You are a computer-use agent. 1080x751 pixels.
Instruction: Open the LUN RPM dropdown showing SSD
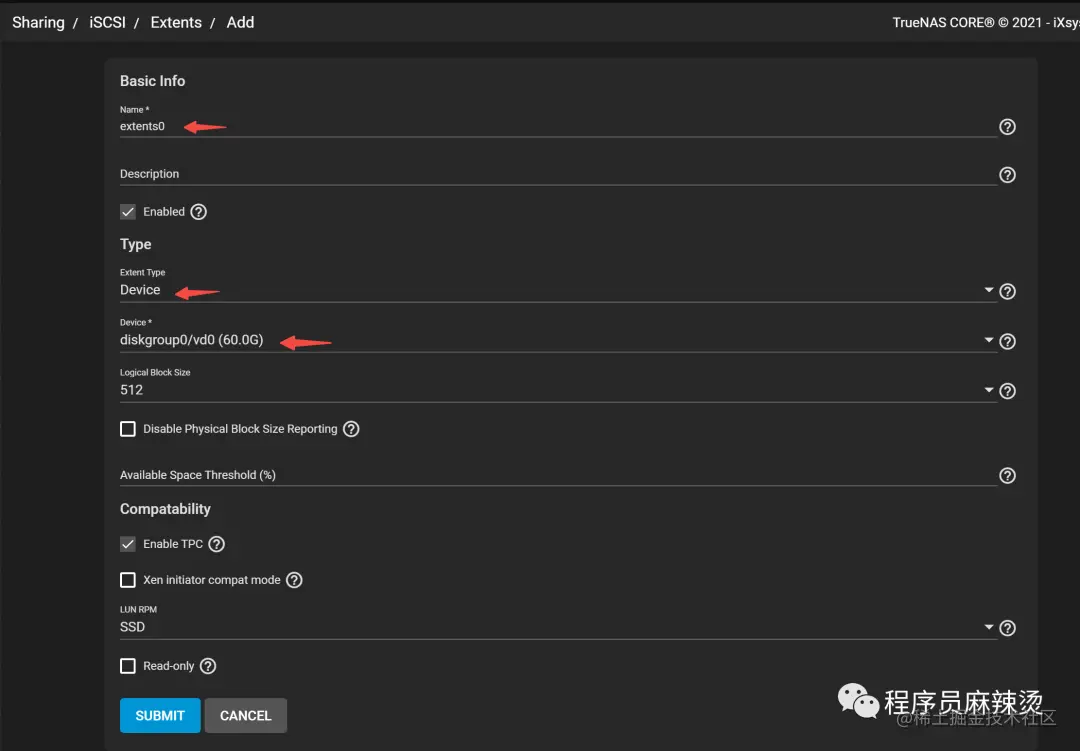point(558,627)
